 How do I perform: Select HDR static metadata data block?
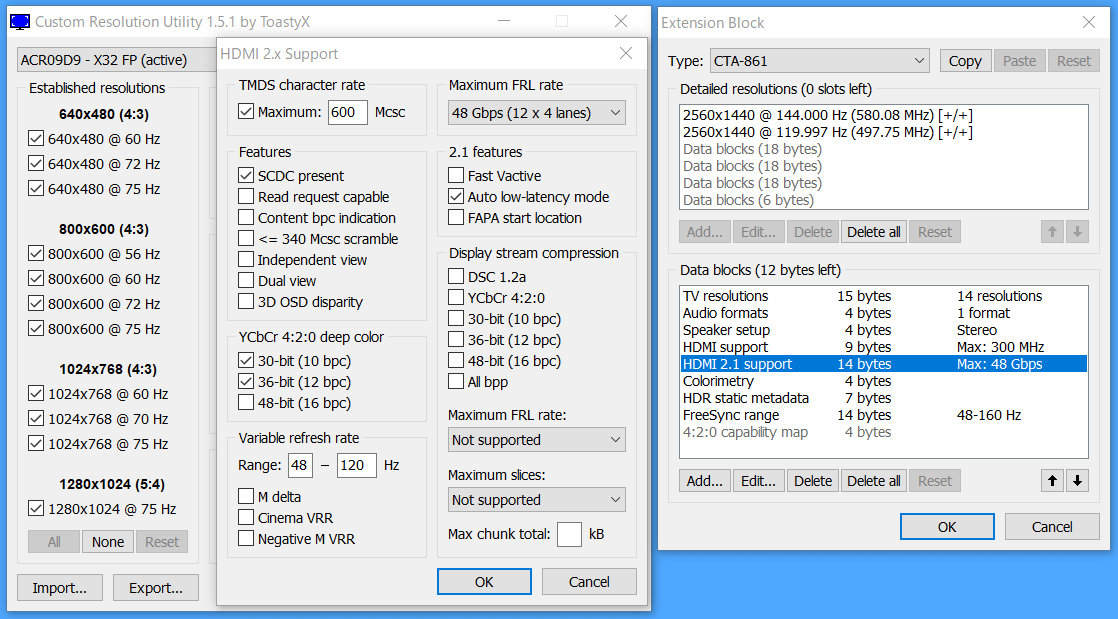click(883, 398)
